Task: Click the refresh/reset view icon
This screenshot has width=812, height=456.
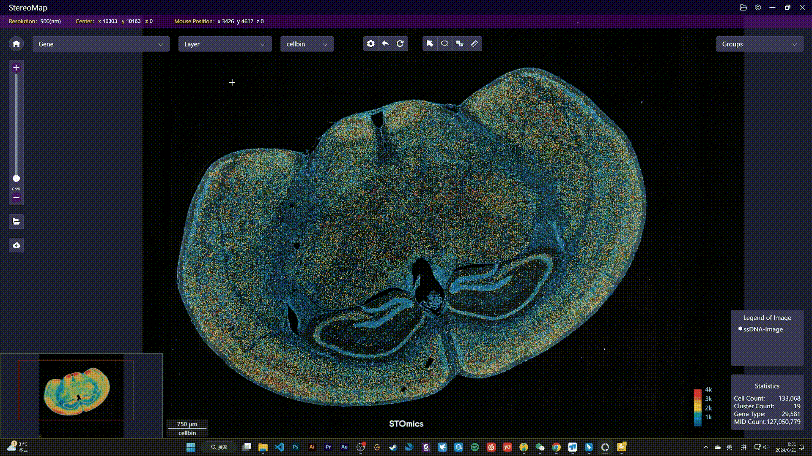Action: tap(400, 44)
